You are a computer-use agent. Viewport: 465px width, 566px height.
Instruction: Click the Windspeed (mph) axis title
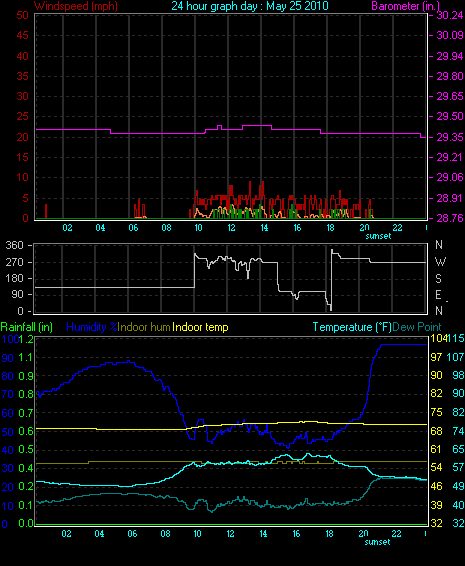(76, 6)
